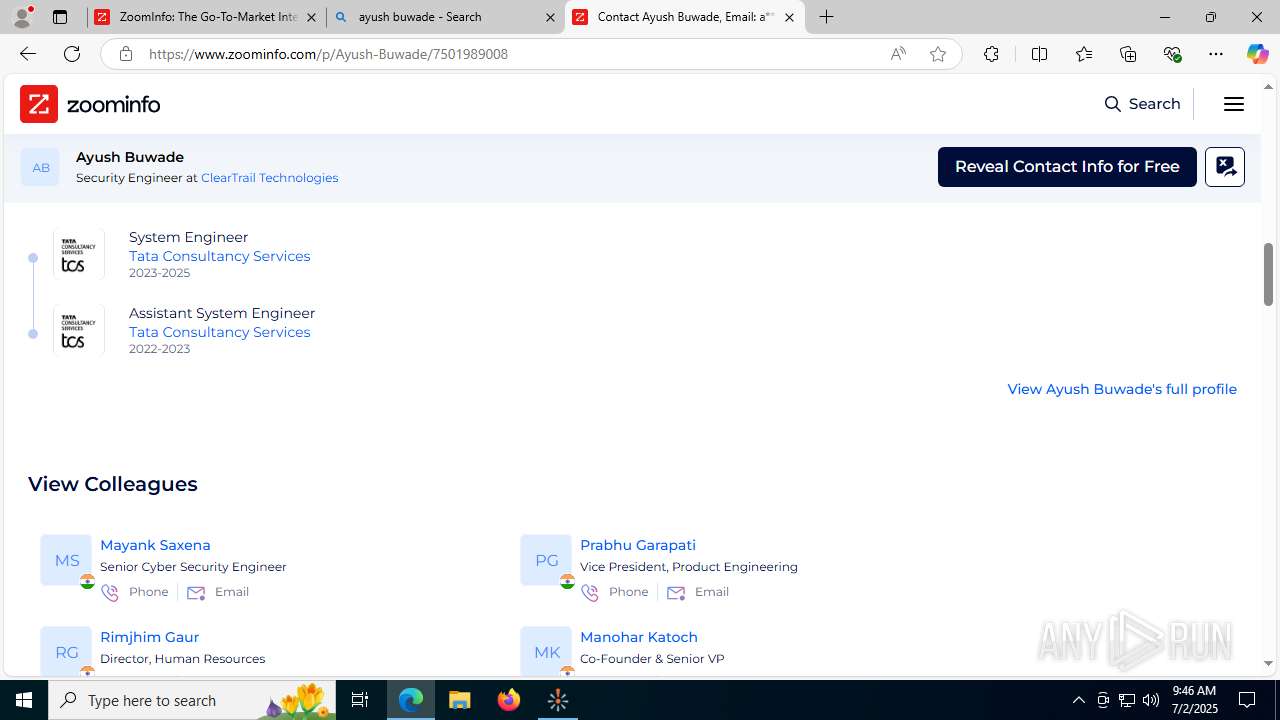Open Copilot sidebar icon
This screenshot has height=720, width=1280.
coord(1257,54)
